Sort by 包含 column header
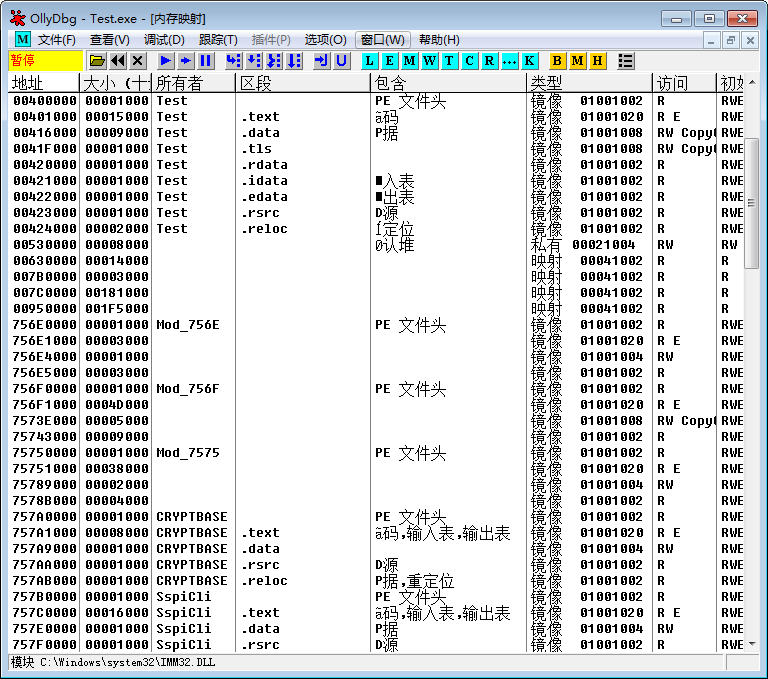The image size is (768, 679). (x=449, y=83)
